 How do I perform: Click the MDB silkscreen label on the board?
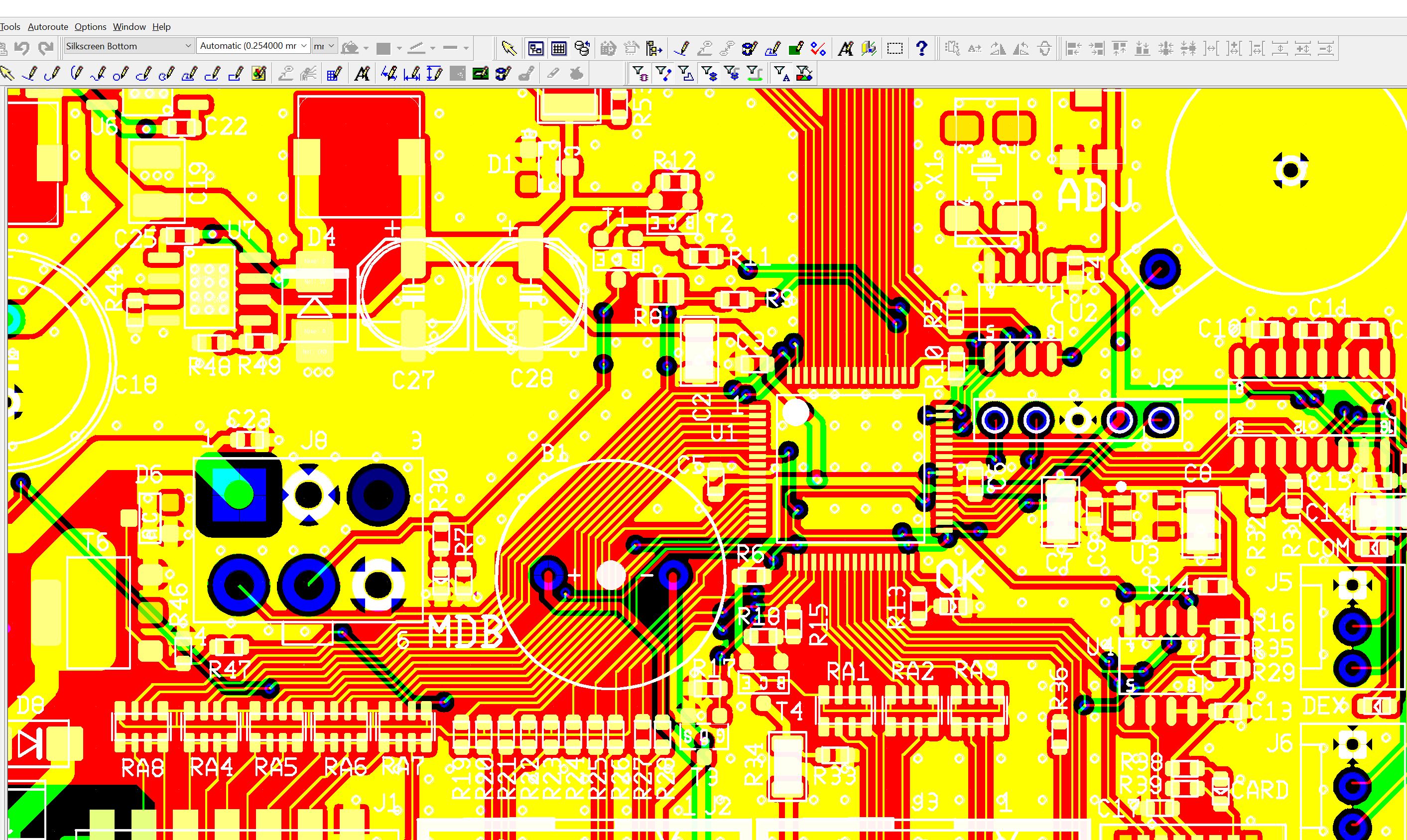[x=465, y=632]
